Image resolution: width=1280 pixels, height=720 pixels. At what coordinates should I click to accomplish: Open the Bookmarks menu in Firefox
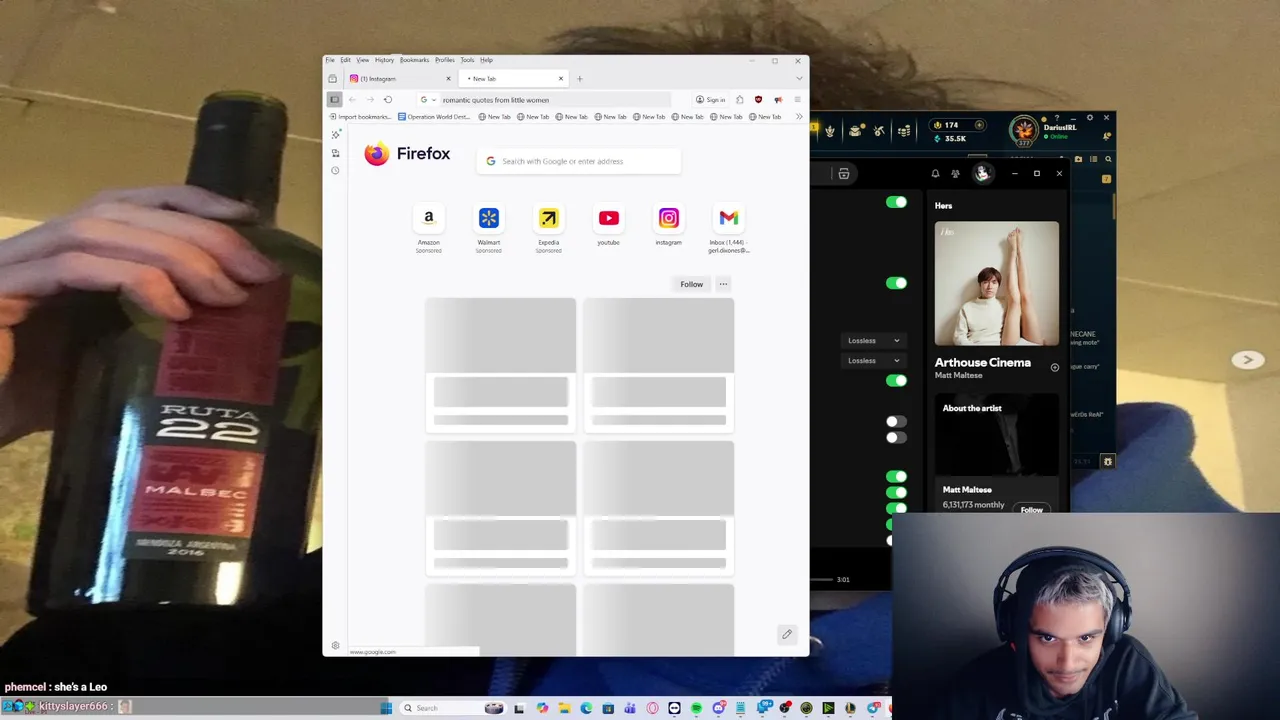point(414,60)
